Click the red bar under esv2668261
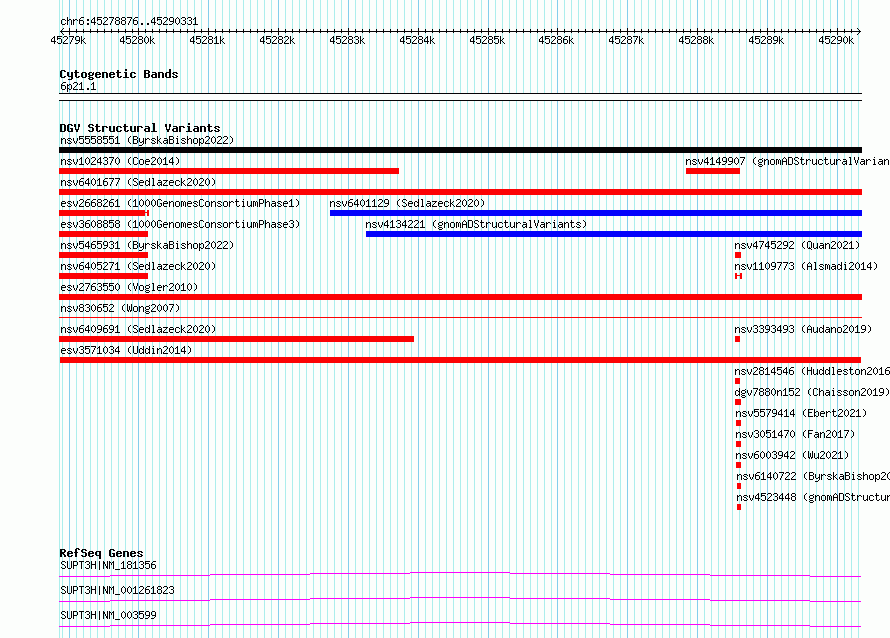 click(104, 213)
